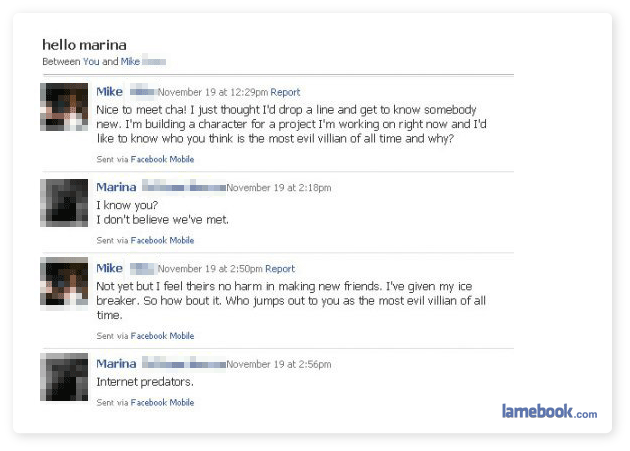Open Mike's name link on the 12:29pm message
630x451 pixels.
(109, 92)
